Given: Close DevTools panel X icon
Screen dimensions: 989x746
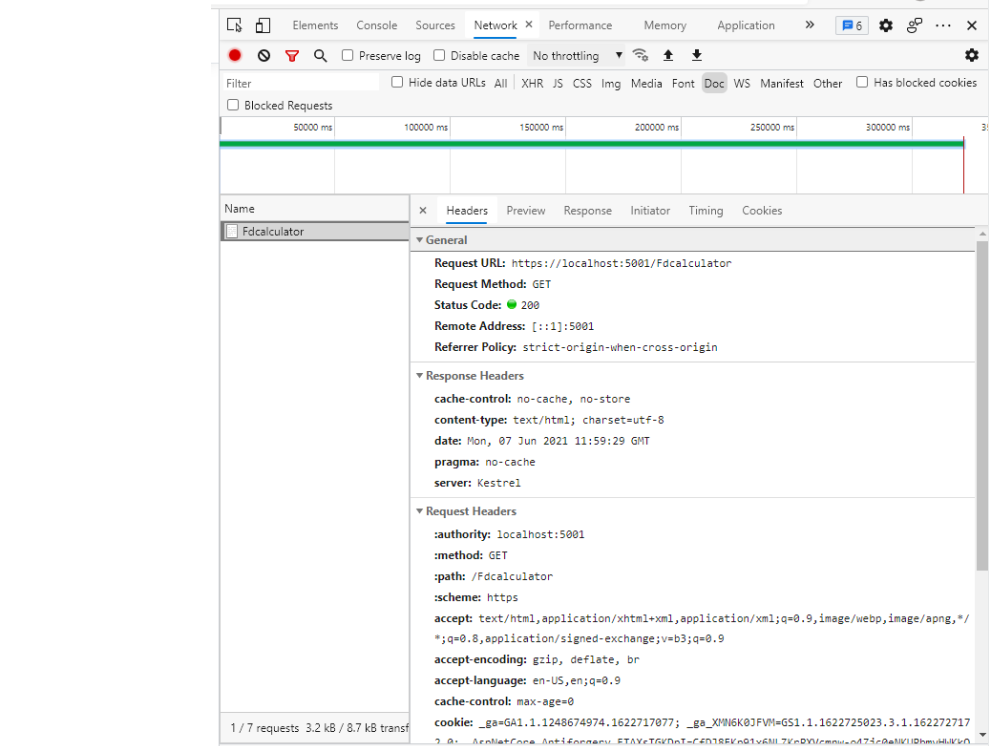Looking at the screenshot, I should (971, 25).
